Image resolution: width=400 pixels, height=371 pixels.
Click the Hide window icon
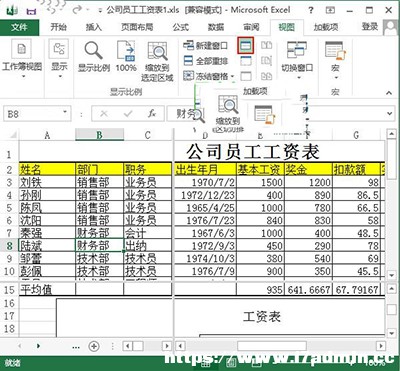point(246,61)
